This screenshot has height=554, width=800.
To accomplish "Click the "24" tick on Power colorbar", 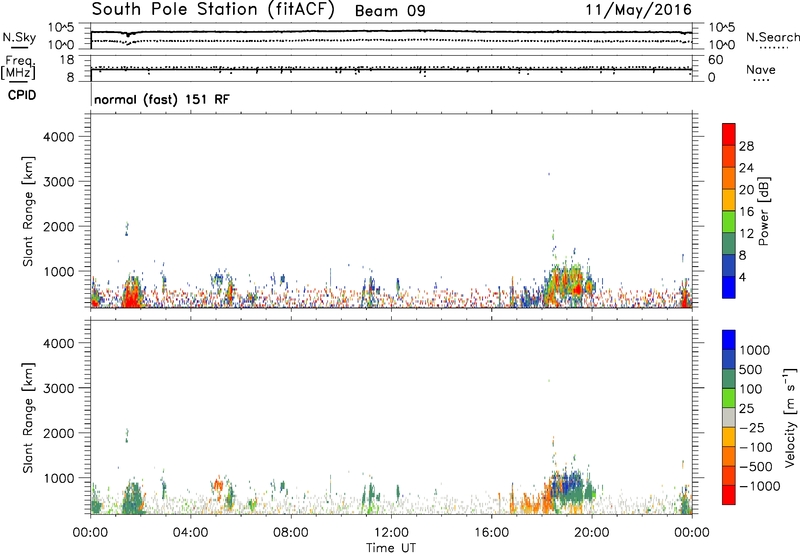I will click(746, 168).
